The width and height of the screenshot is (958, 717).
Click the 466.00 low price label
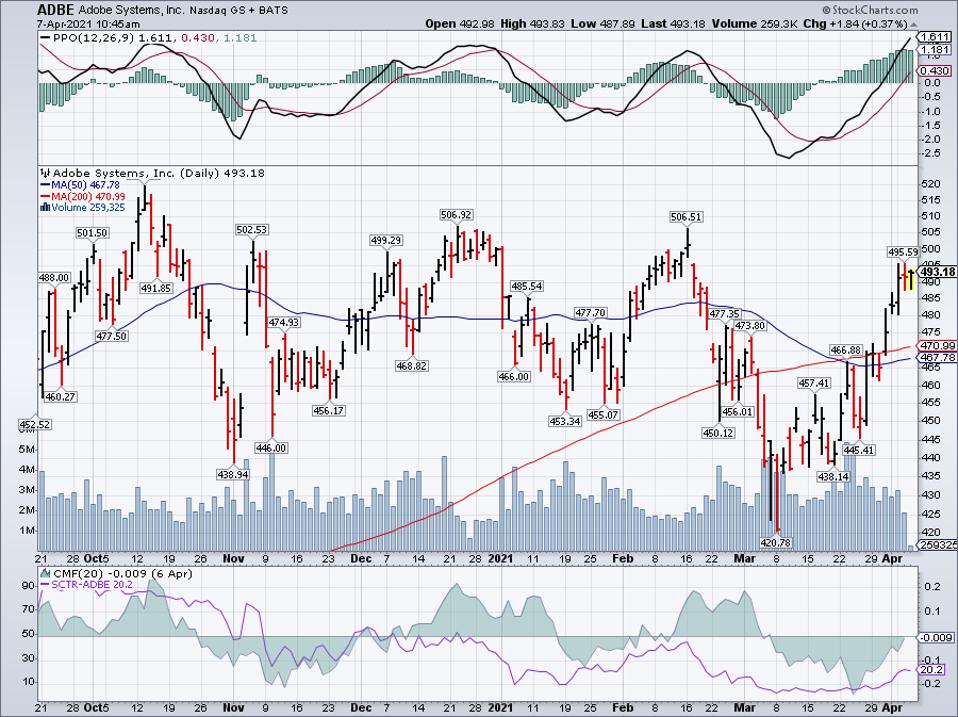[x=514, y=376]
